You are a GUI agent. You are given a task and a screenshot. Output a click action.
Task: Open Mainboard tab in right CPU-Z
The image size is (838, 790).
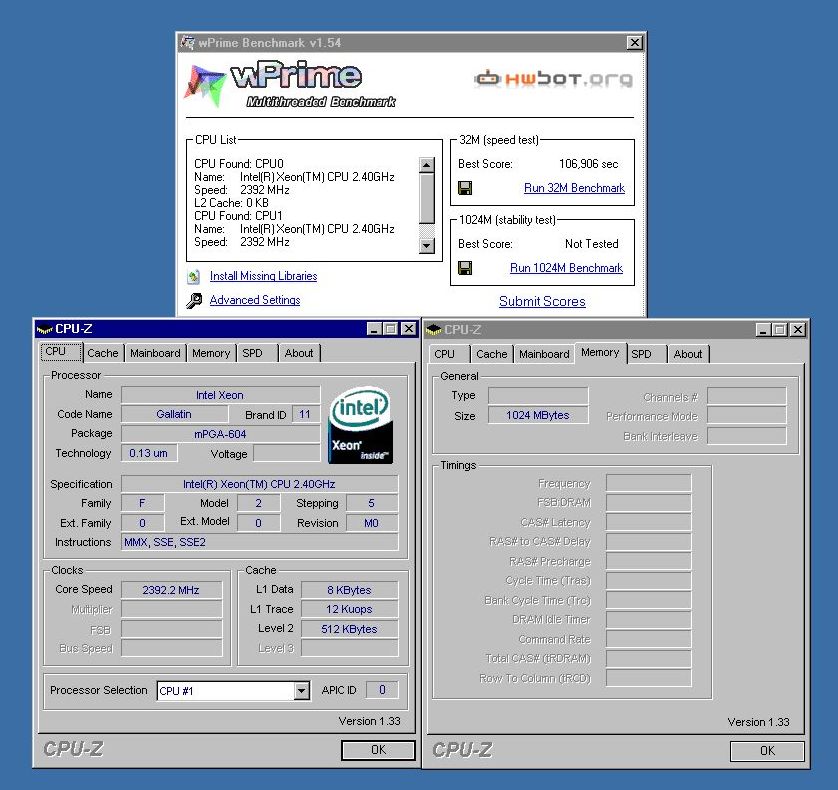544,354
